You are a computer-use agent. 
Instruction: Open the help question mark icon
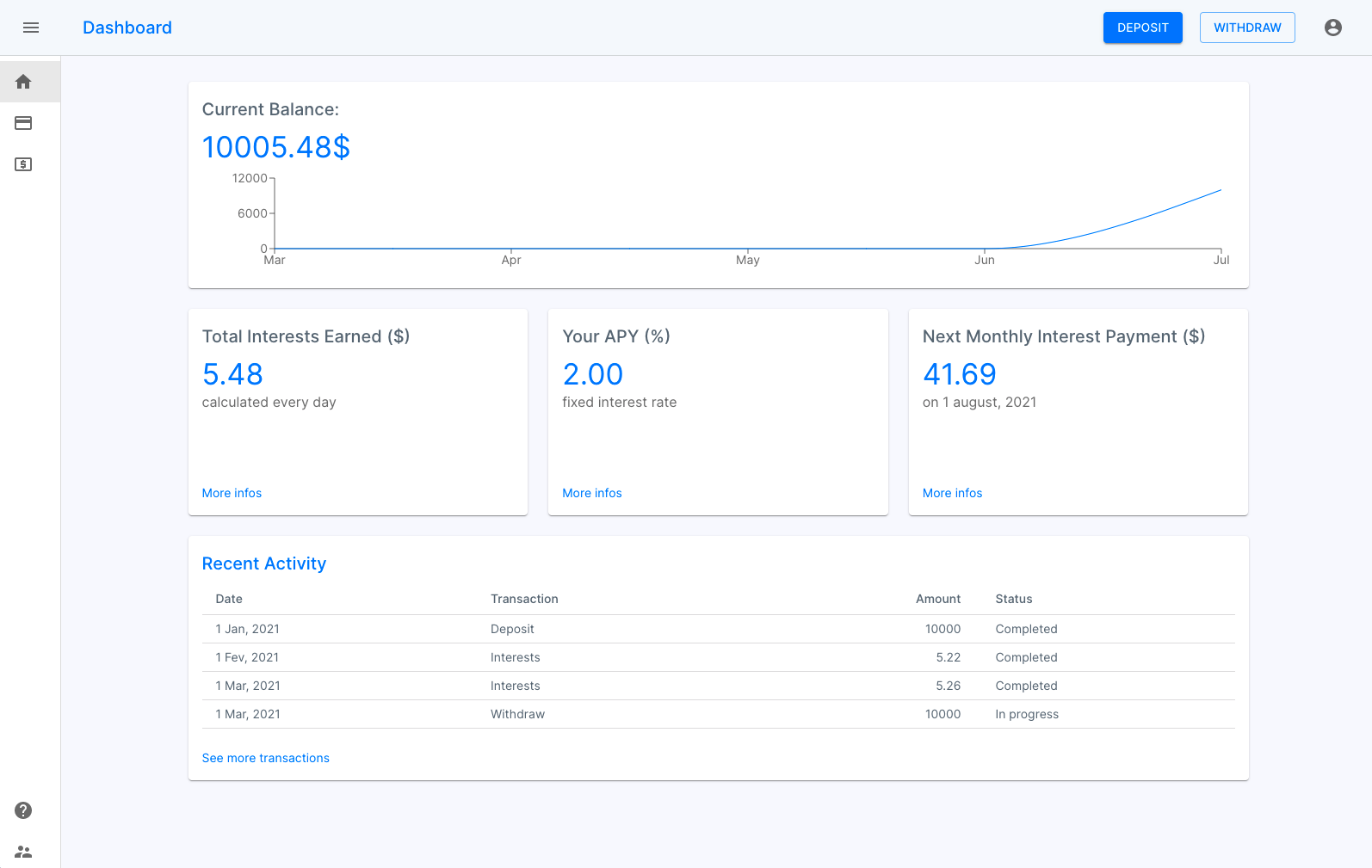click(x=23, y=810)
